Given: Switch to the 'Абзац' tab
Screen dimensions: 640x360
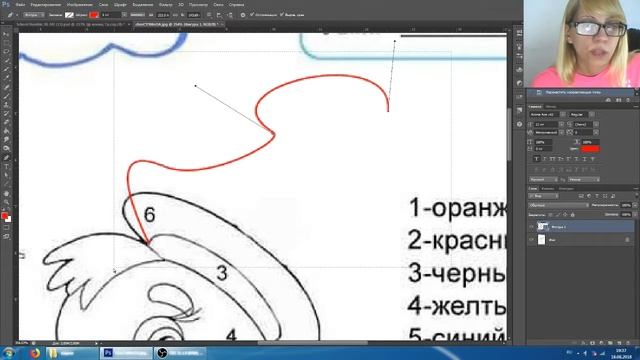Looking at the screenshot, I should tap(551, 107).
